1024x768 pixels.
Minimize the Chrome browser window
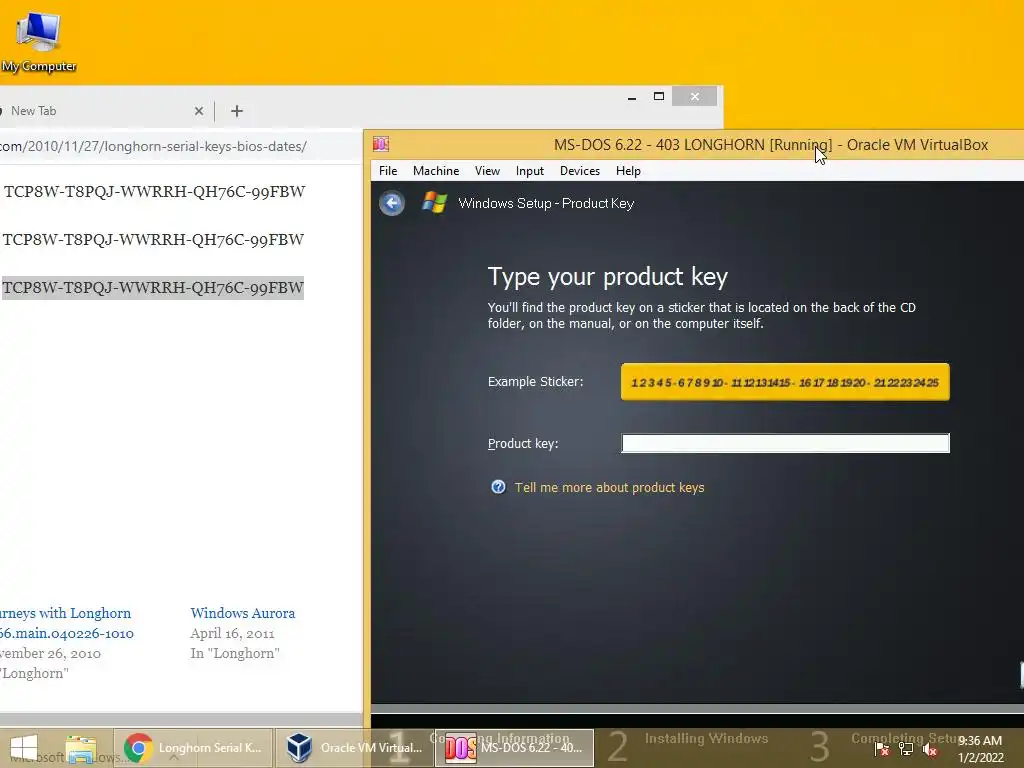click(632, 97)
